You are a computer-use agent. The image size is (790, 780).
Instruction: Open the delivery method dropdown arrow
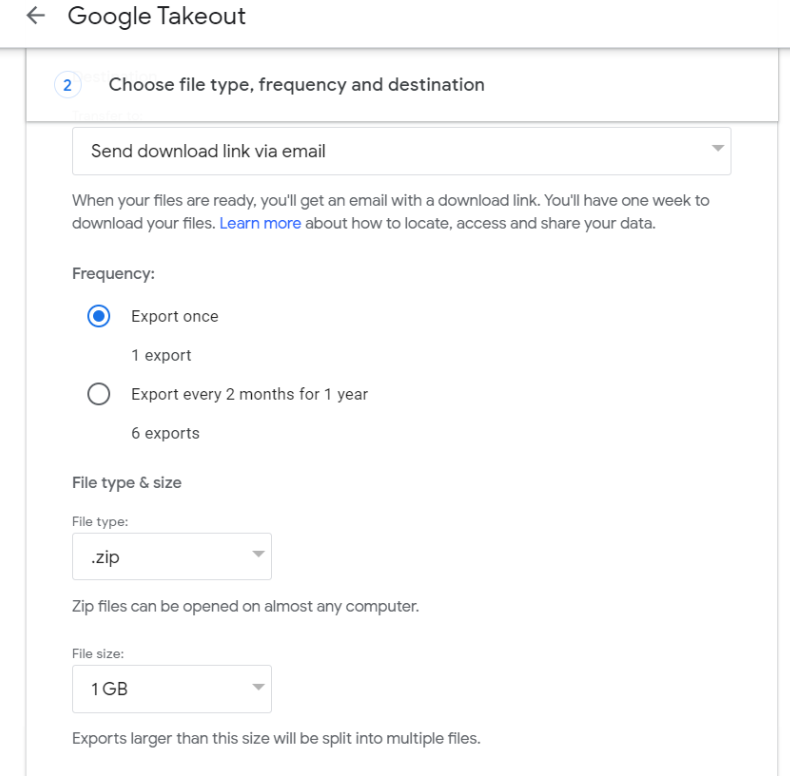pos(716,150)
